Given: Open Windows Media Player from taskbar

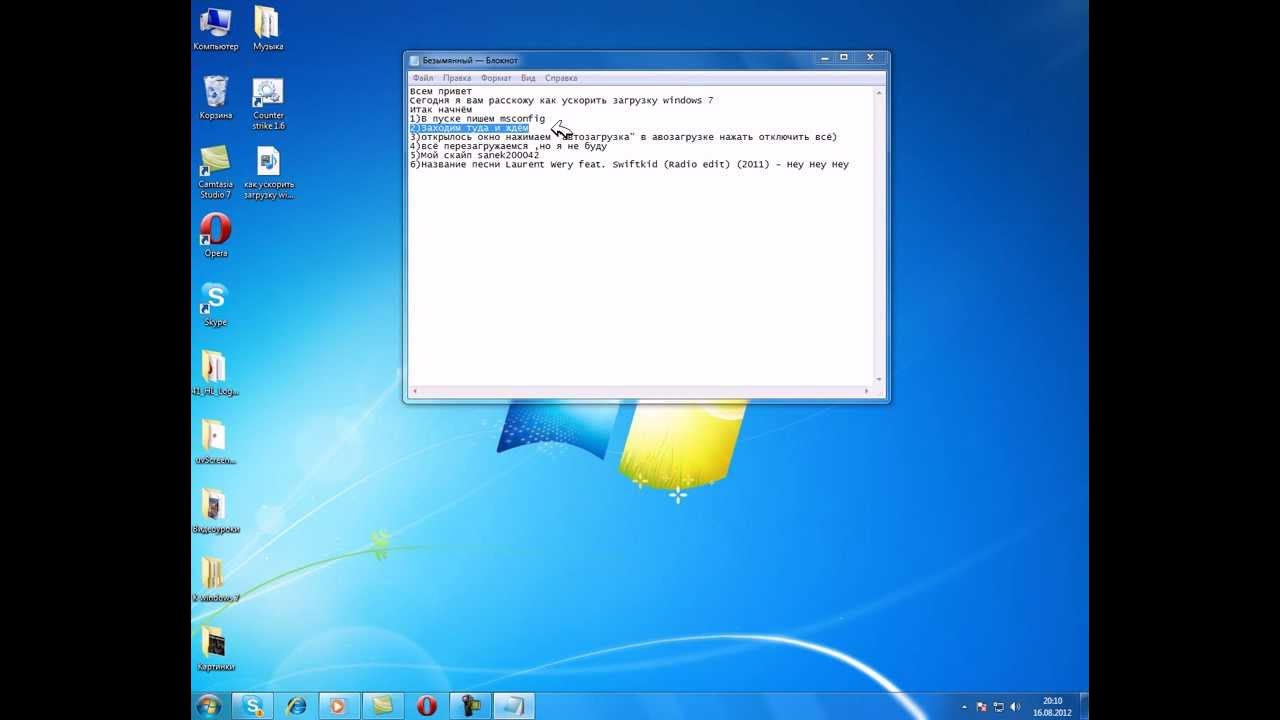Looking at the screenshot, I should [339, 706].
